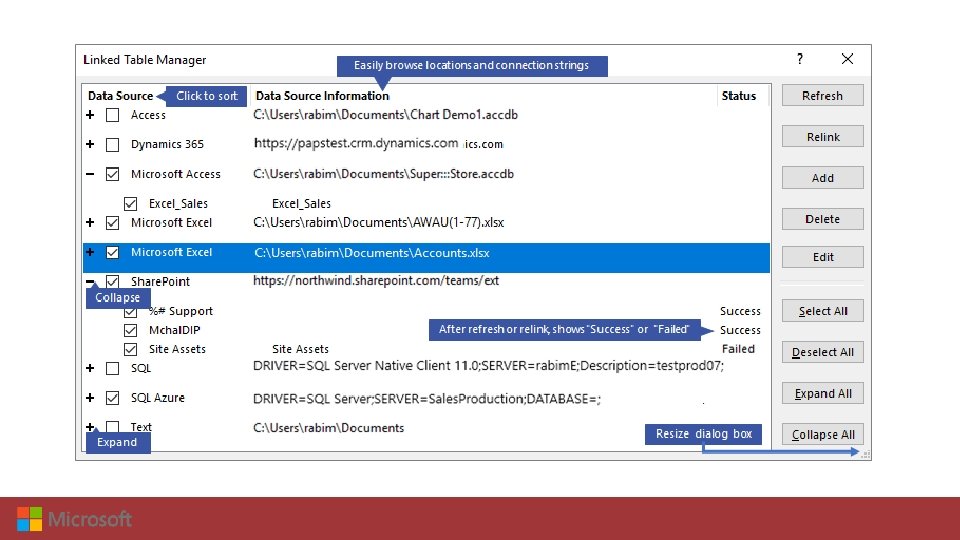Screen dimensions: 960x540
Task: Click Data Source Information column header
Action: [x=322, y=96]
